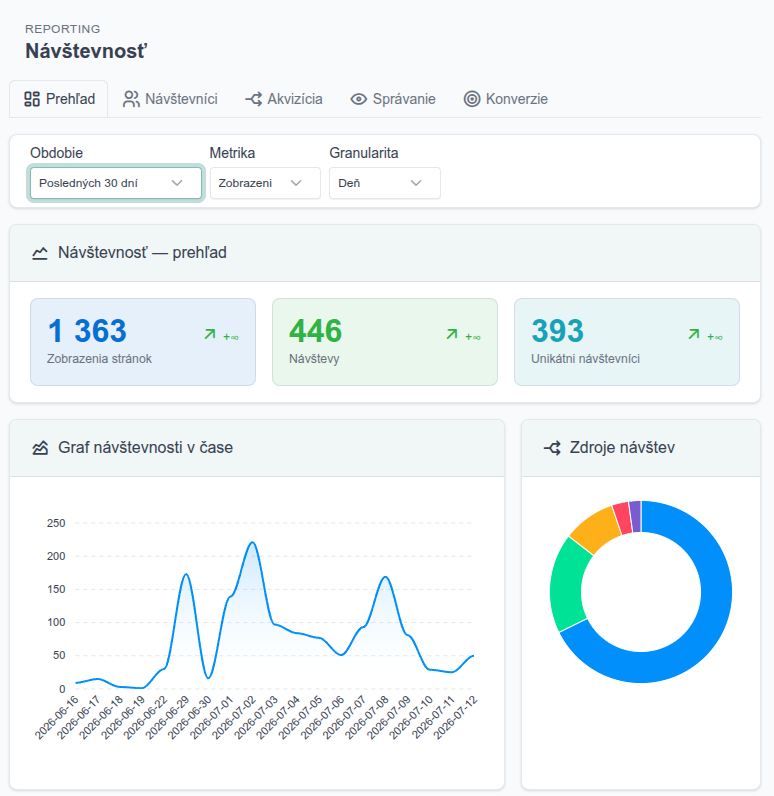Image resolution: width=774 pixels, height=796 pixels.
Task: Click the 250 y-axis label
Action: tap(56, 523)
